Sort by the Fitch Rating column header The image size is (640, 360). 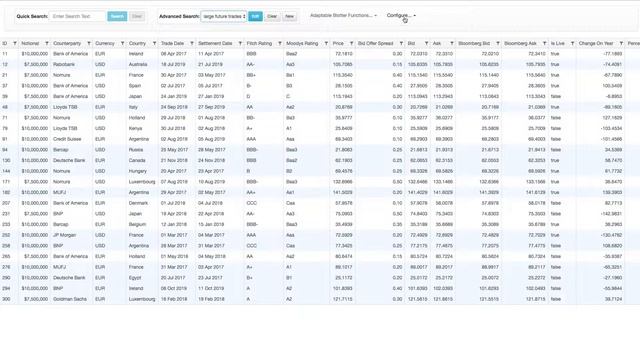(259, 43)
